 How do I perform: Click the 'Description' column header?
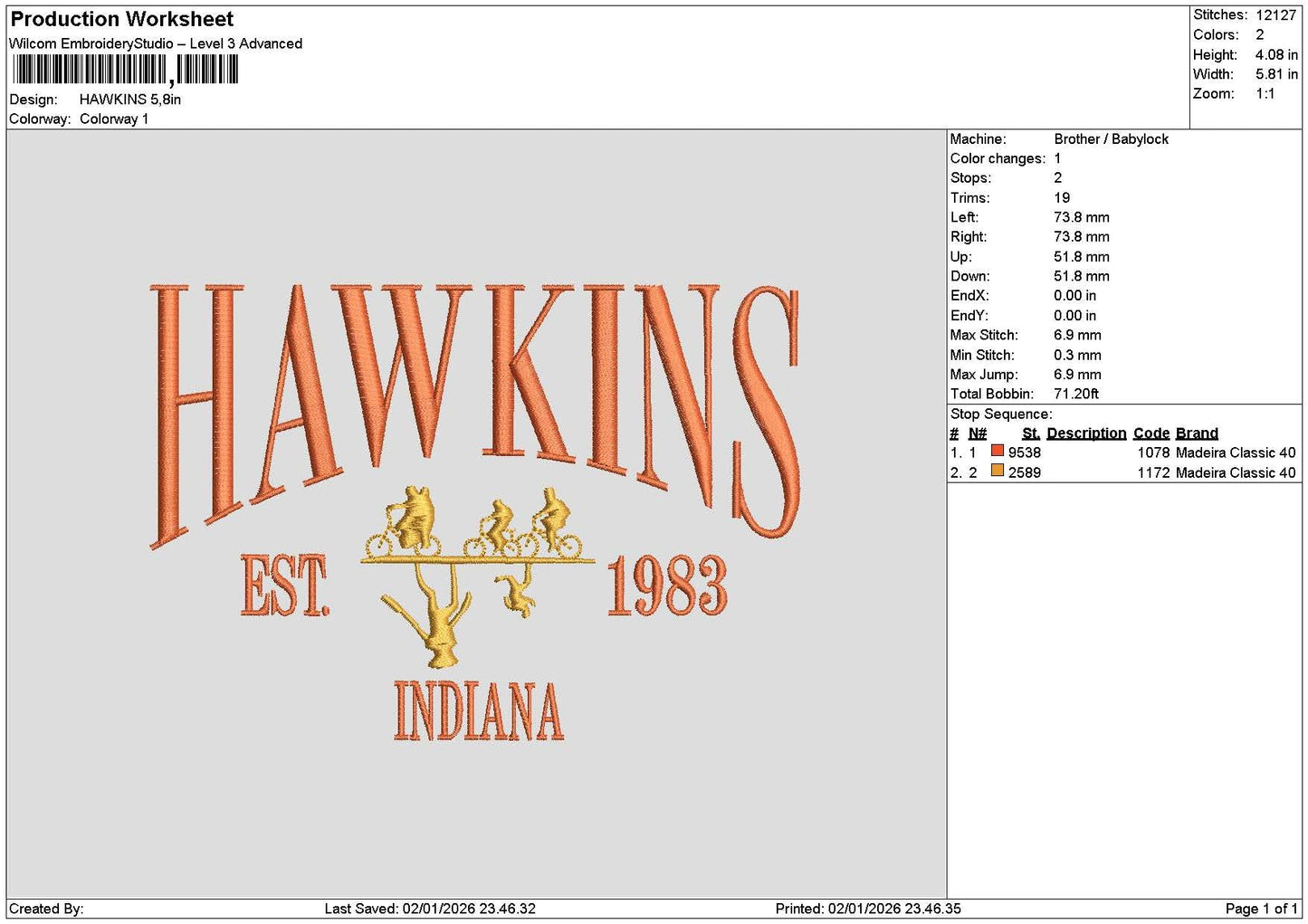(1086, 433)
